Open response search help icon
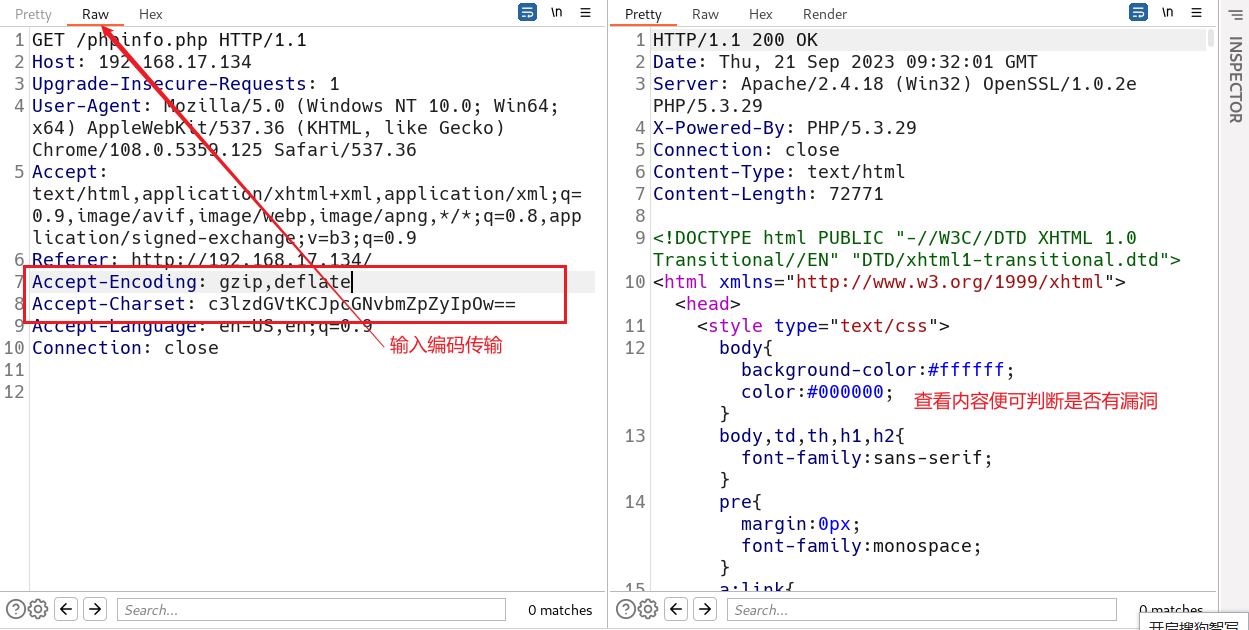The image size is (1249, 630). (x=625, y=609)
